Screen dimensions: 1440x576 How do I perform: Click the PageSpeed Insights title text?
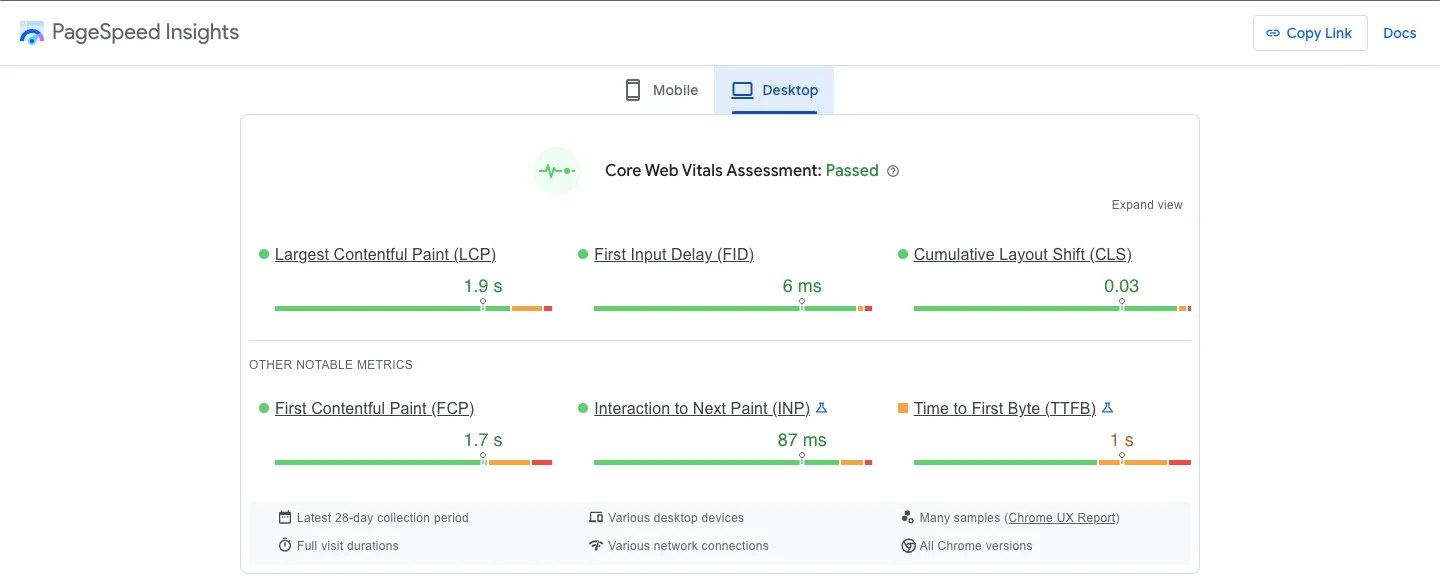146,32
